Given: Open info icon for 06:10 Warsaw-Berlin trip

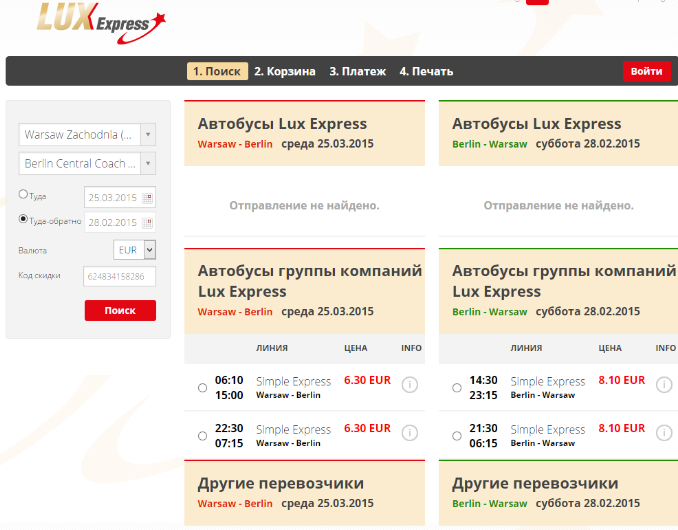Looking at the screenshot, I should (409, 386).
